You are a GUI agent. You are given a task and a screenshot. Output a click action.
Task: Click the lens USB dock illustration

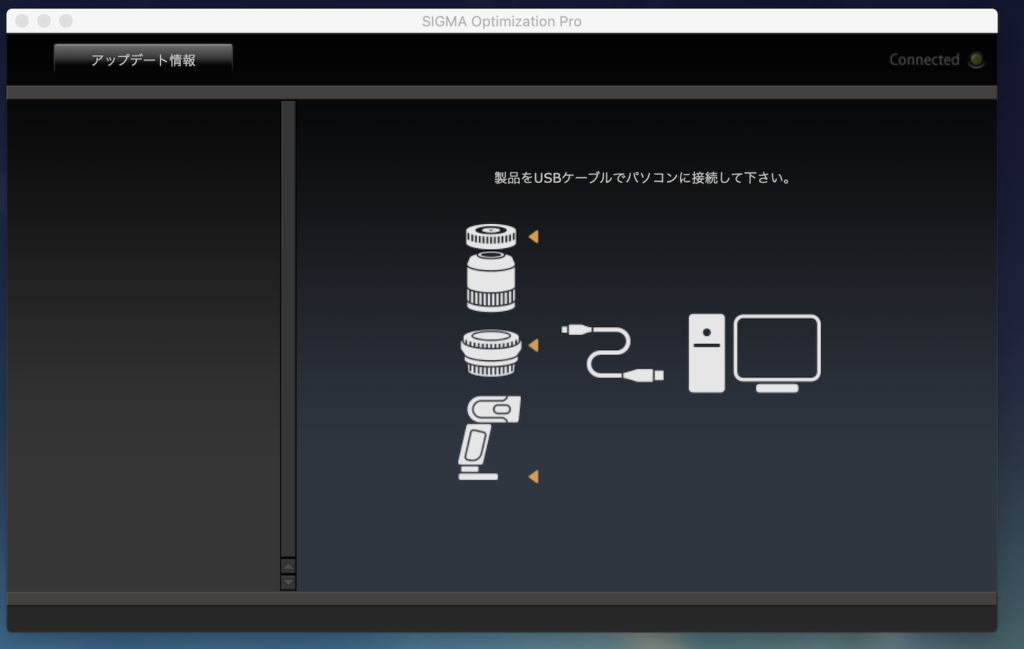click(491, 236)
